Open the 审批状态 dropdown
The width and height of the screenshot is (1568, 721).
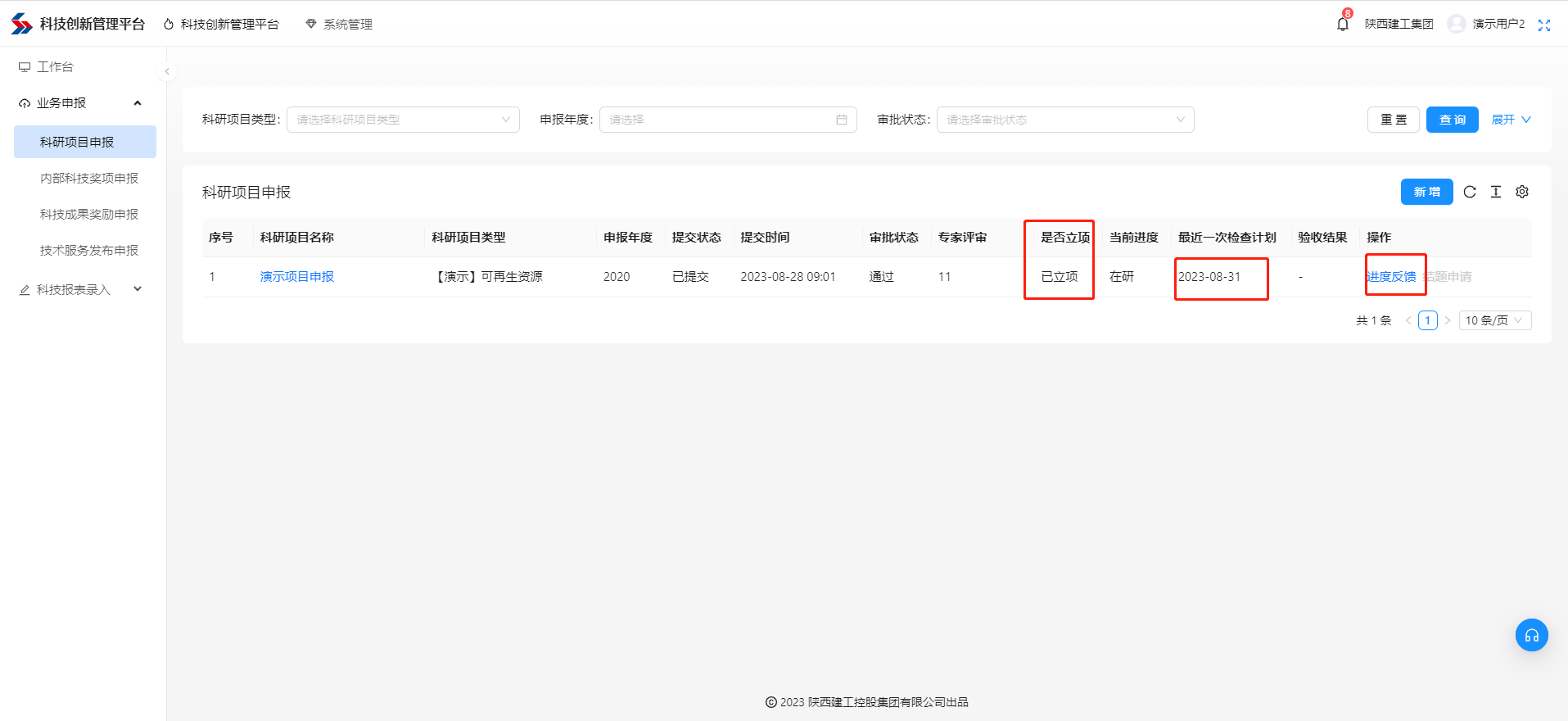(1064, 120)
